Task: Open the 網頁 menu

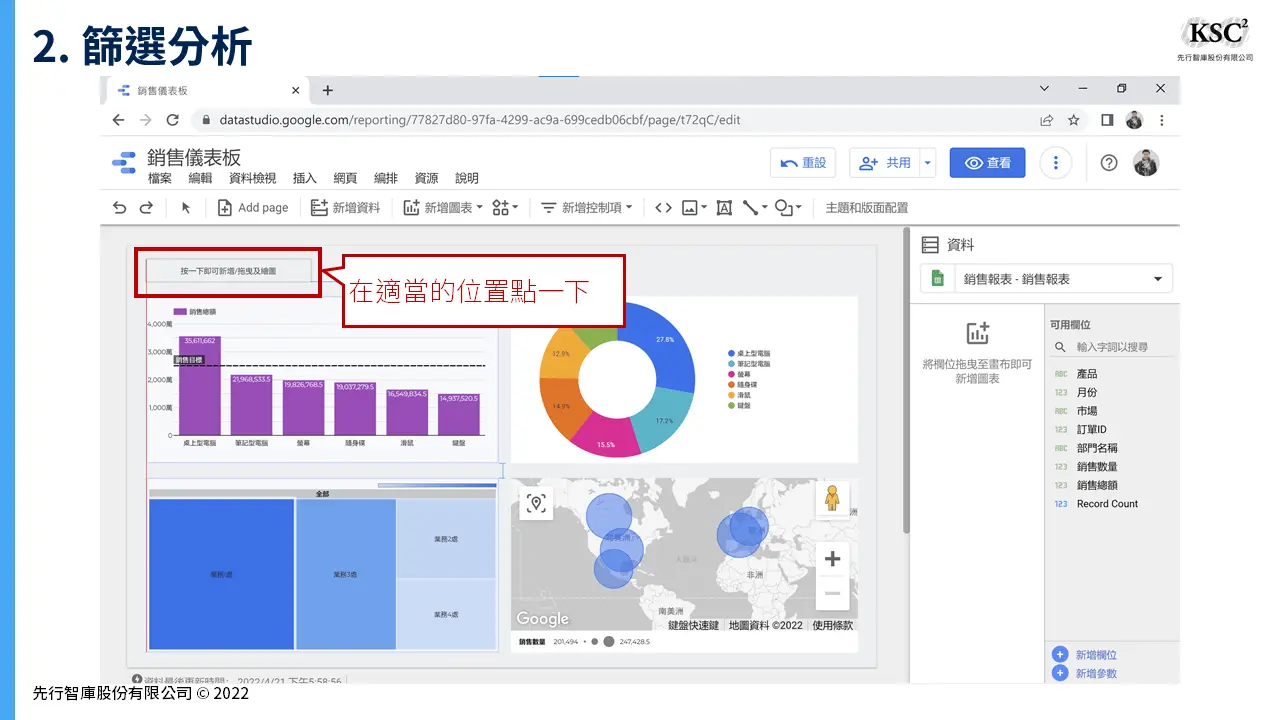Action: [x=345, y=178]
